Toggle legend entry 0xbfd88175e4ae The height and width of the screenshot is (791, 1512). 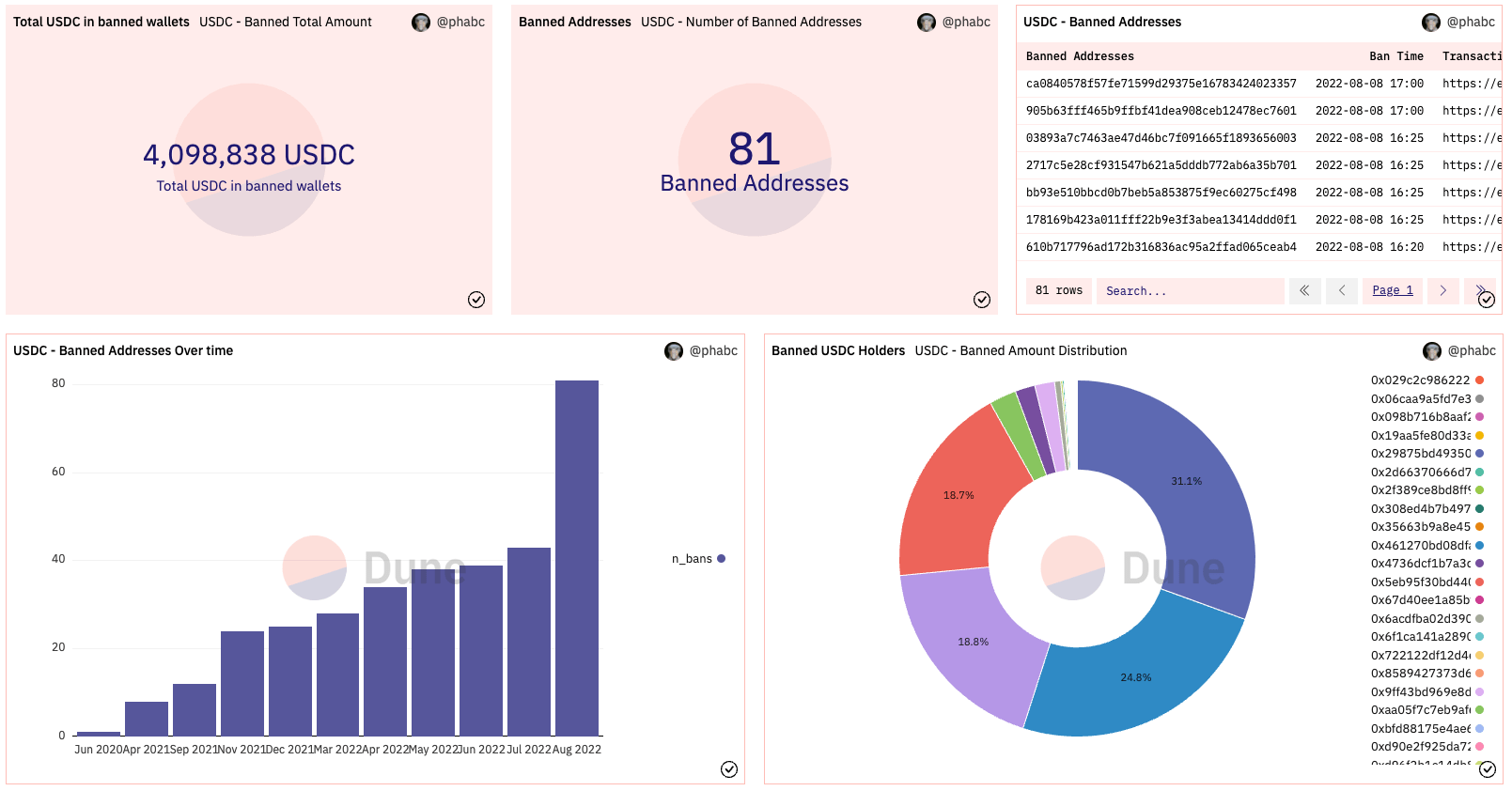pyautogui.click(x=1426, y=729)
